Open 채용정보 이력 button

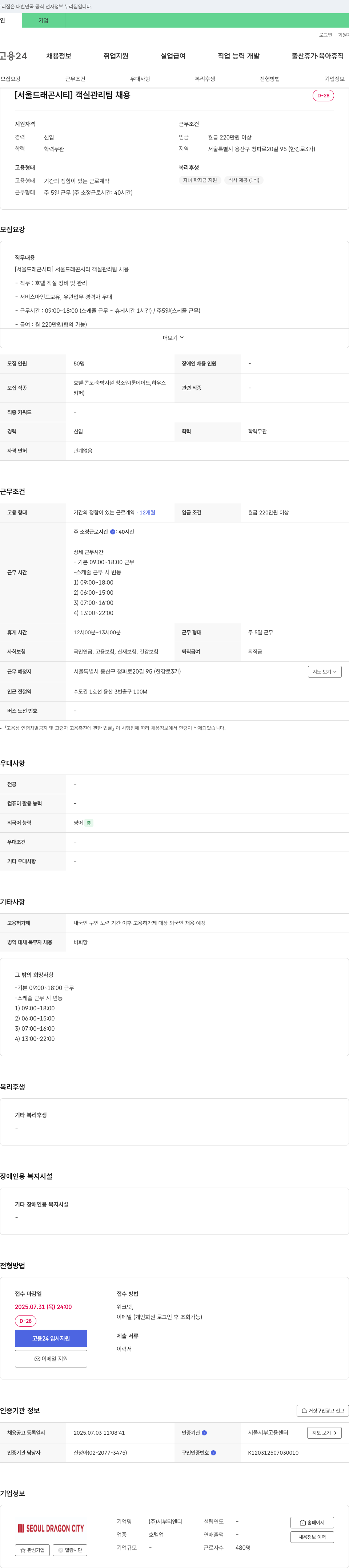(x=312, y=1537)
